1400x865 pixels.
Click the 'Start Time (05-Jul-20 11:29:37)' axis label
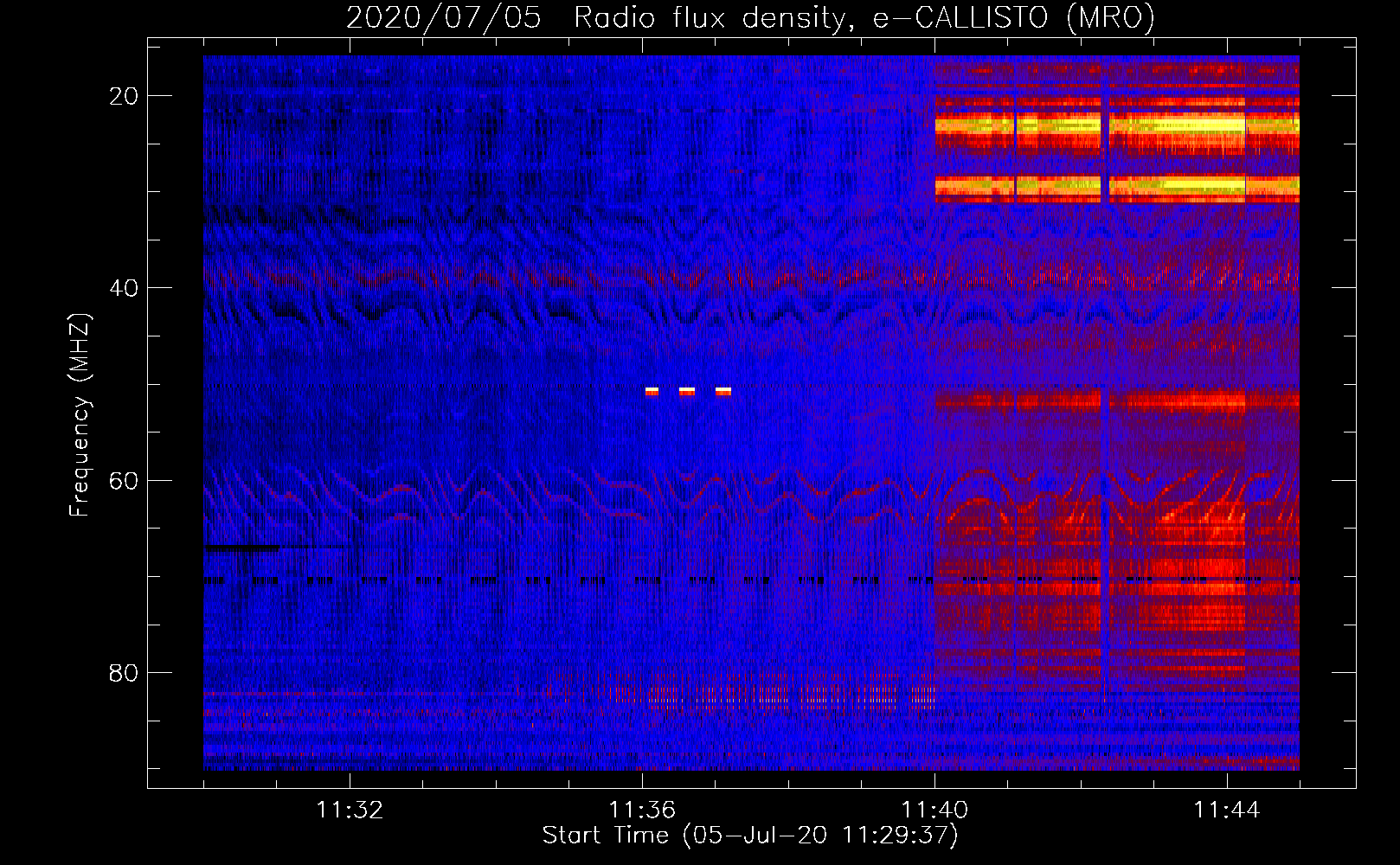(750, 836)
